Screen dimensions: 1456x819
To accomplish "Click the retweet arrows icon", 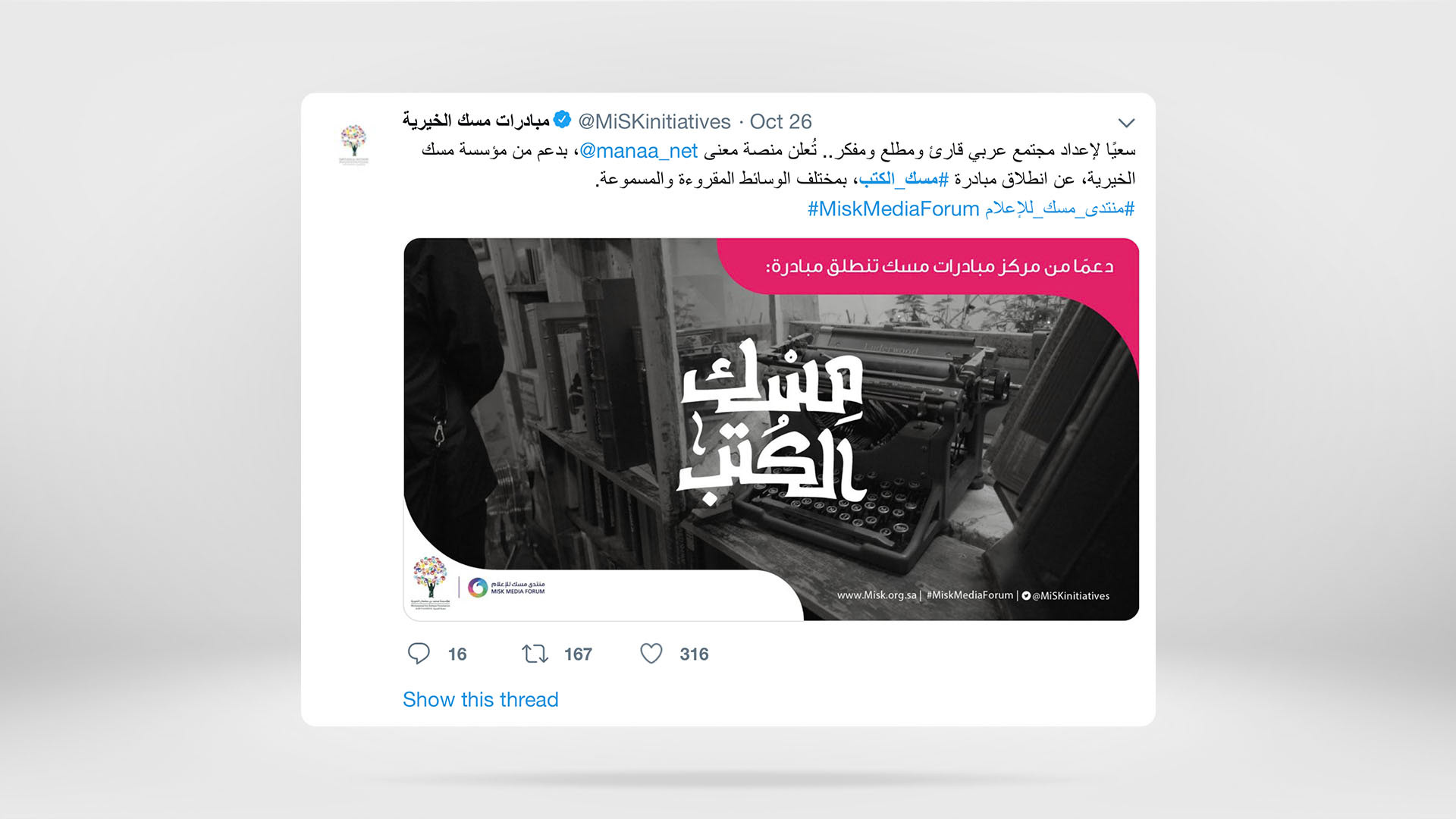I will [x=535, y=654].
